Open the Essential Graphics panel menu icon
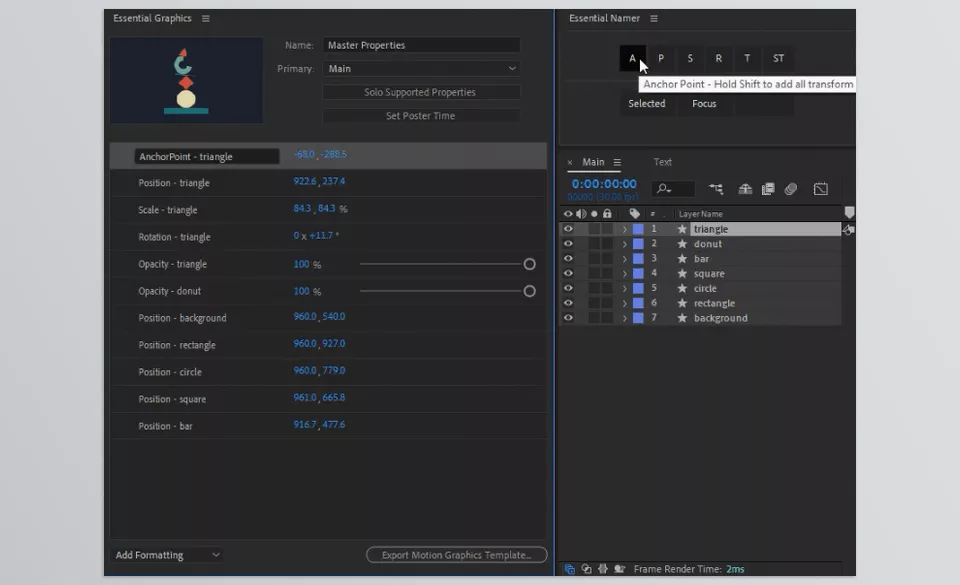The width and height of the screenshot is (960, 585). [x=206, y=18]
